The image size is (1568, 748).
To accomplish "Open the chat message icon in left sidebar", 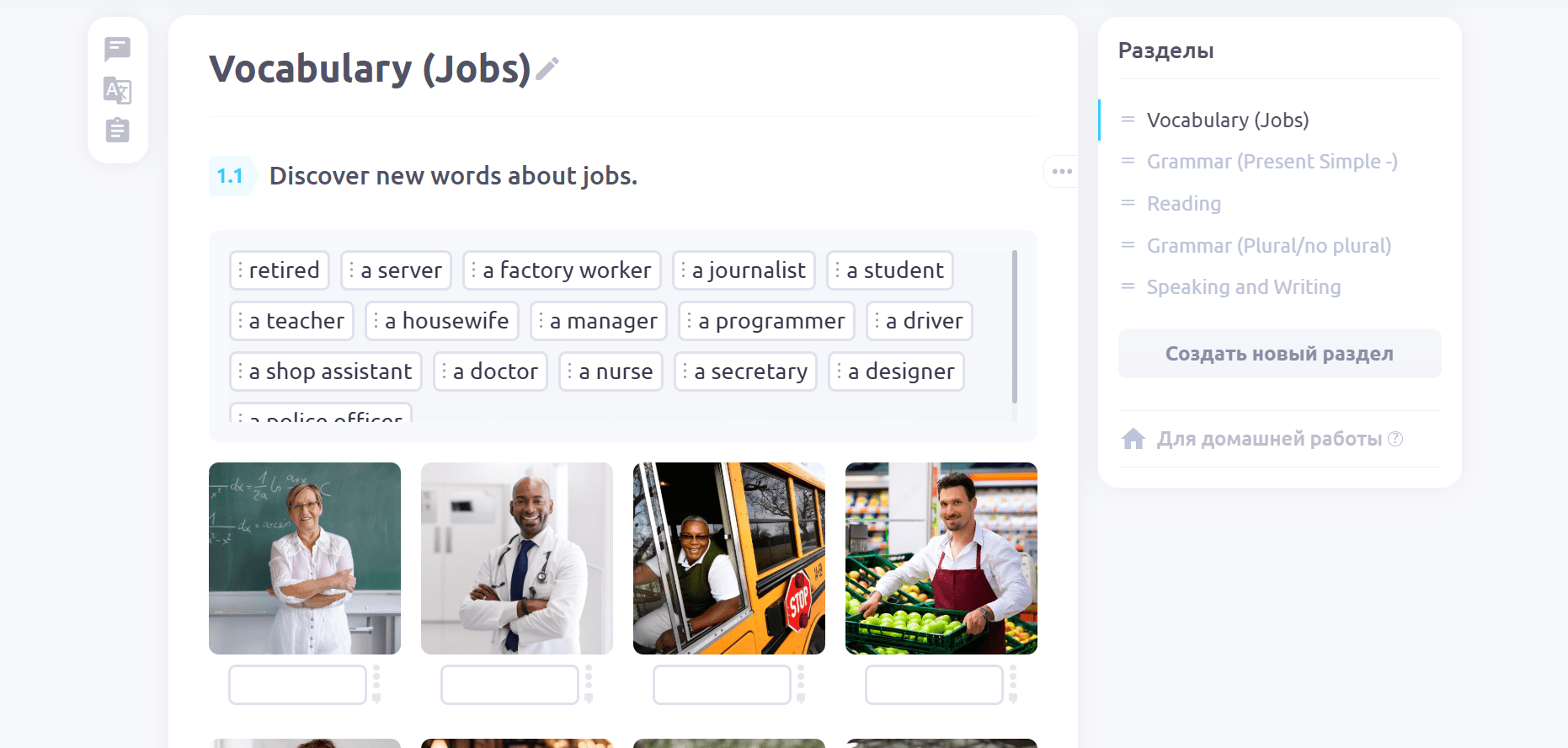I will coord(117,49).
